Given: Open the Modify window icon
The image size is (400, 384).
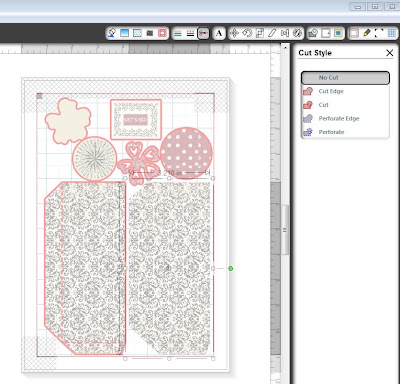Looking at the screenshot, I should coord(313,33).
